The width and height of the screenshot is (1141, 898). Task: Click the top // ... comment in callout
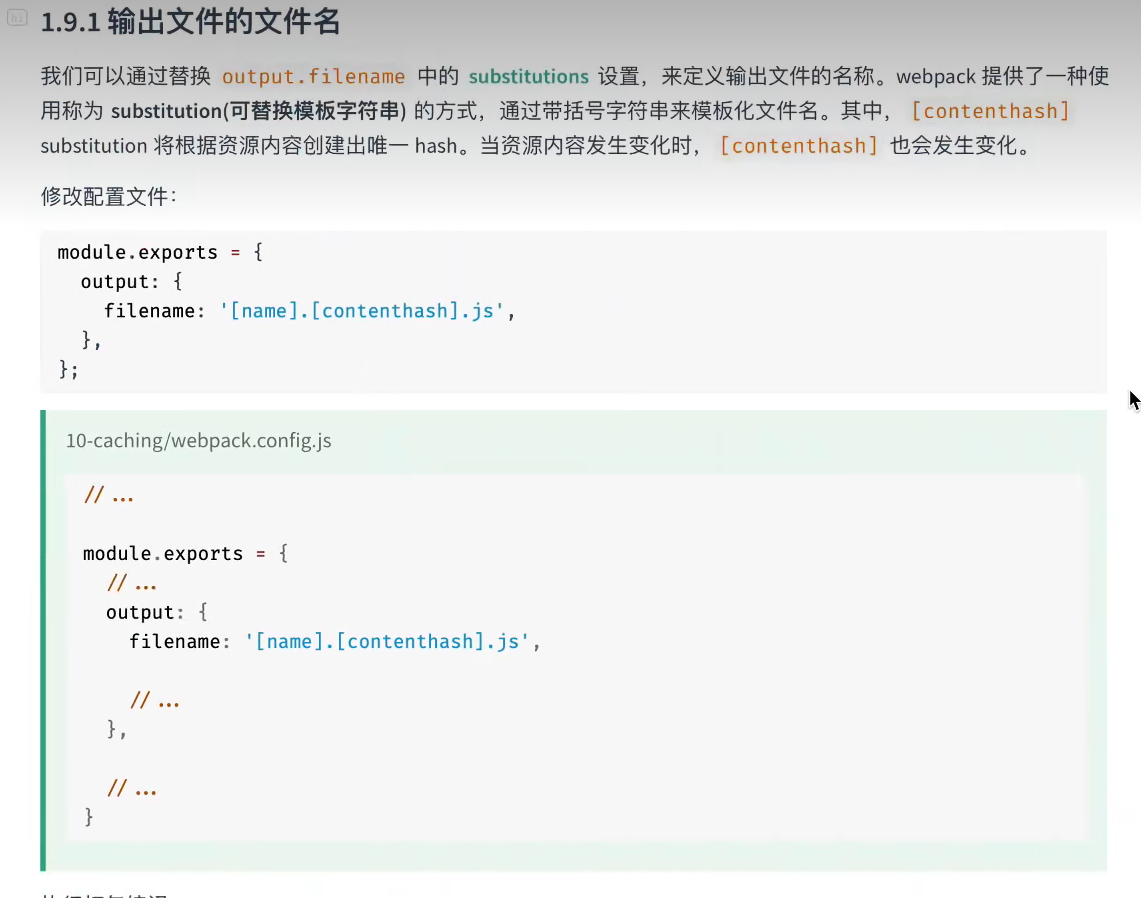[109, 496]
